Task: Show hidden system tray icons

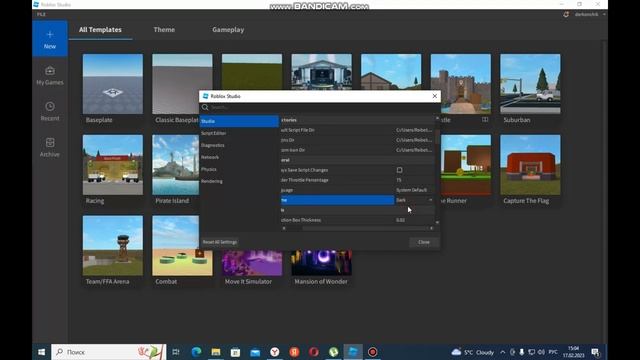Action: pyautogui.click(x=503, y=352)
